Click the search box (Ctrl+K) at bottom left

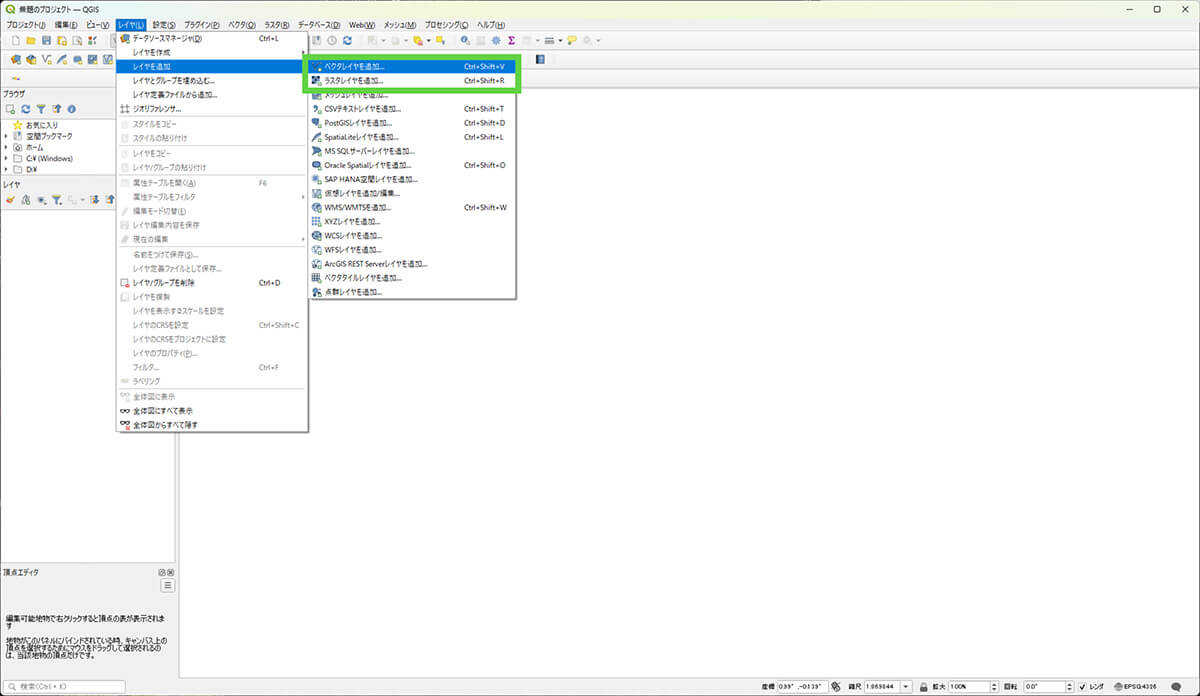point(64,687)
